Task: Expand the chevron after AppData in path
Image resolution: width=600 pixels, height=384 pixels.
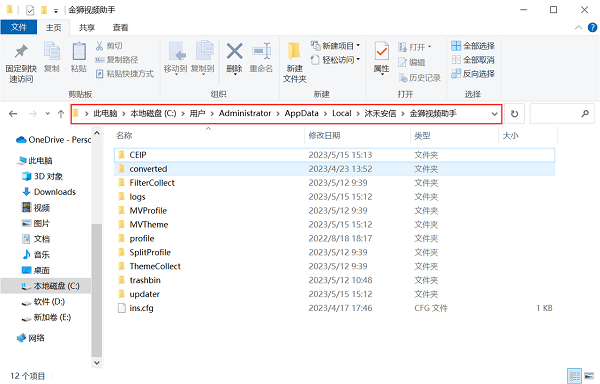Action: click(325, 114)
